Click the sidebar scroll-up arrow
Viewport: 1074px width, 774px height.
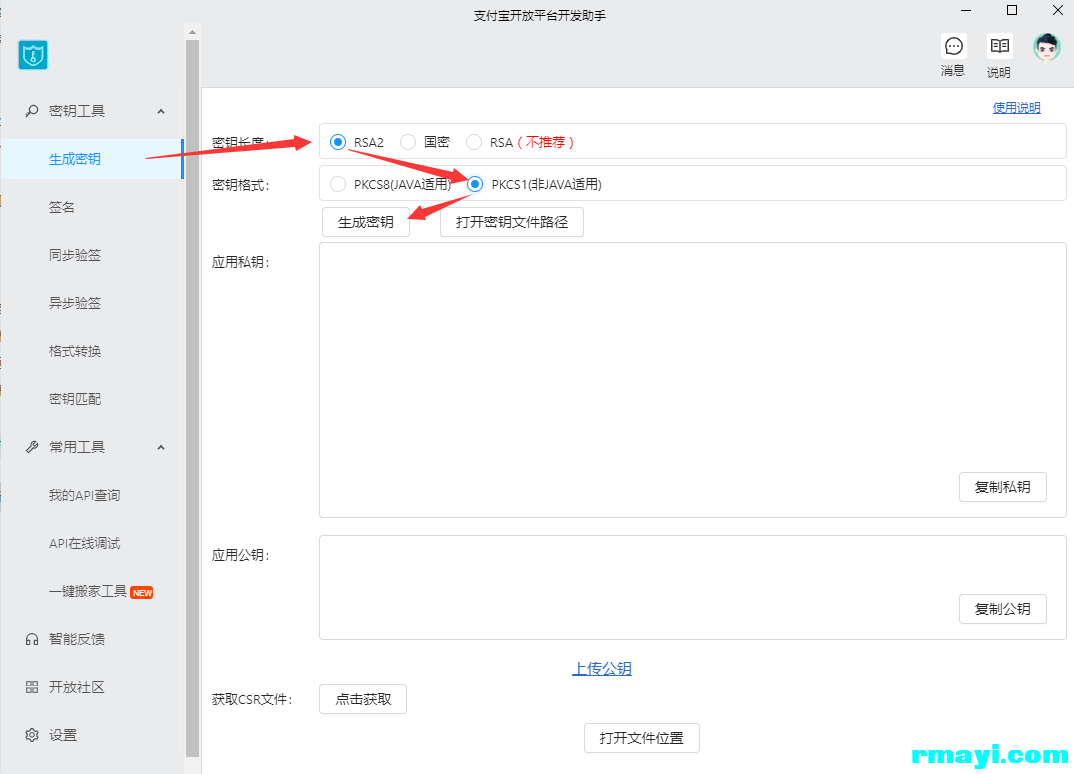(192, 32)
